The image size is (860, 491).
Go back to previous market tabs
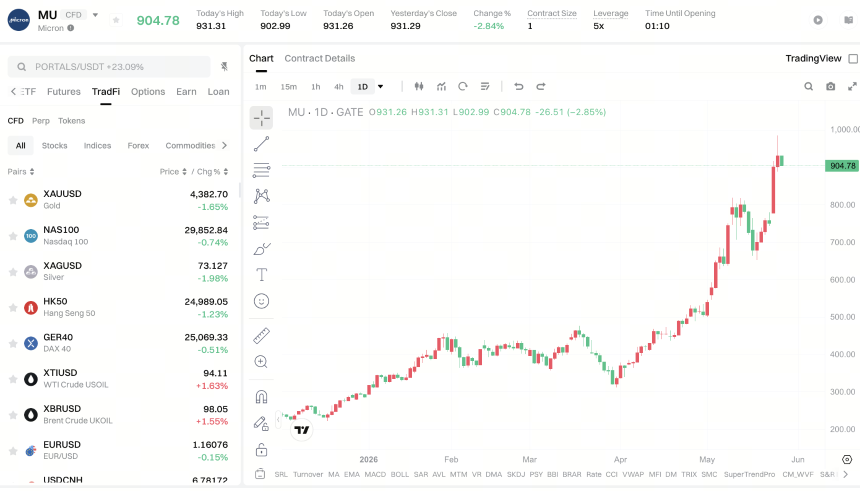[13, 92]
